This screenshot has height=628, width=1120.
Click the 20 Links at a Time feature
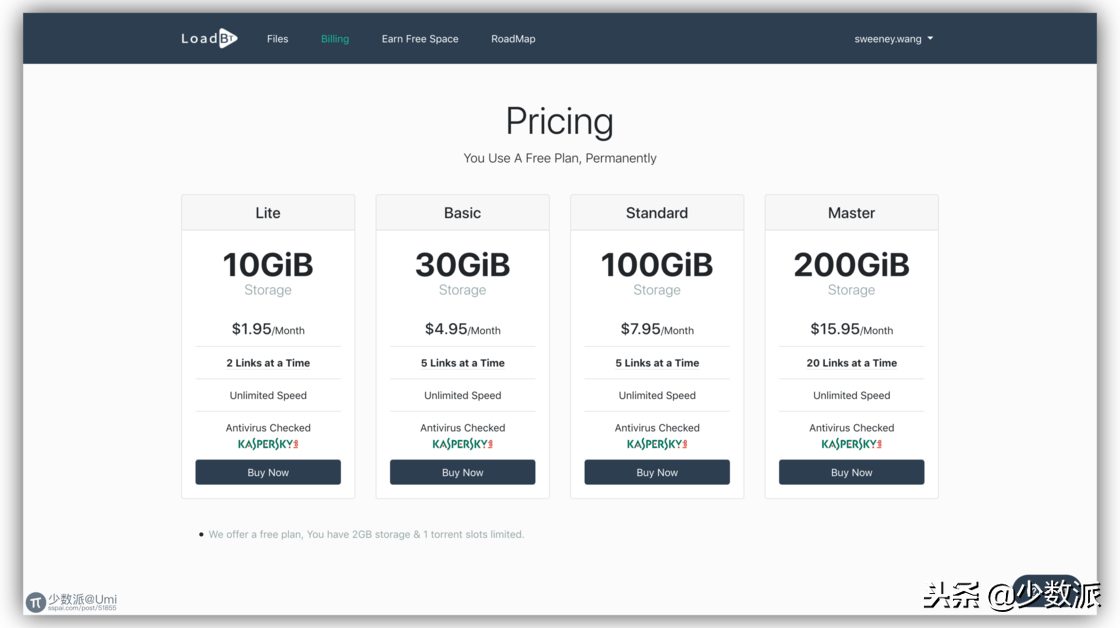point(851,363)
